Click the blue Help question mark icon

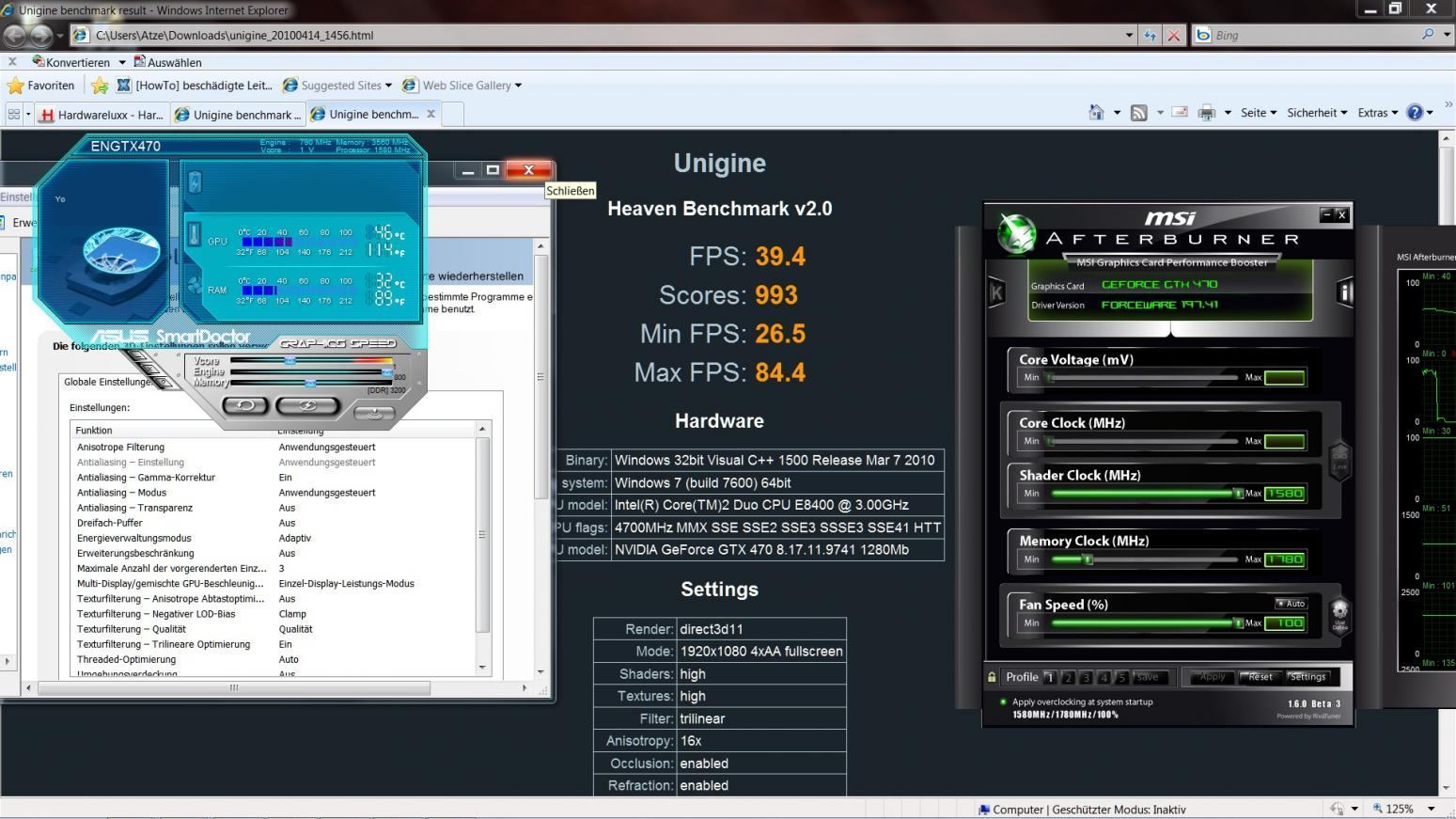1415,113
